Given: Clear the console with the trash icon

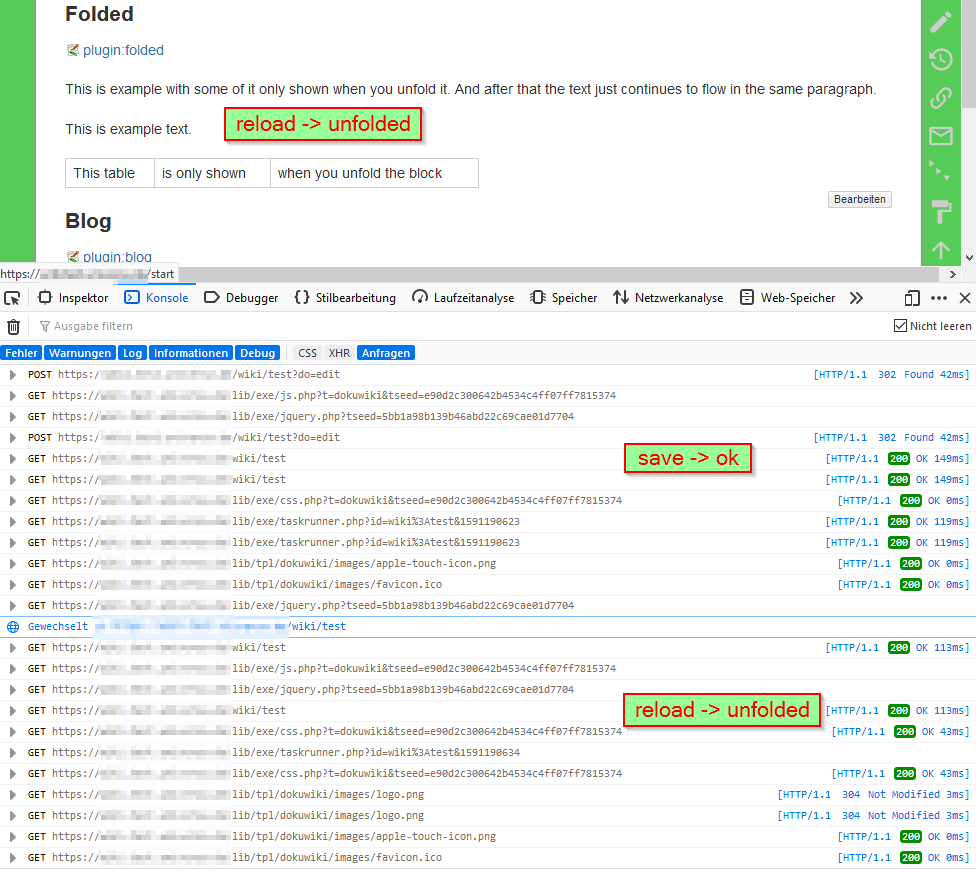Looking at the screenshot, I should (13, 326).
